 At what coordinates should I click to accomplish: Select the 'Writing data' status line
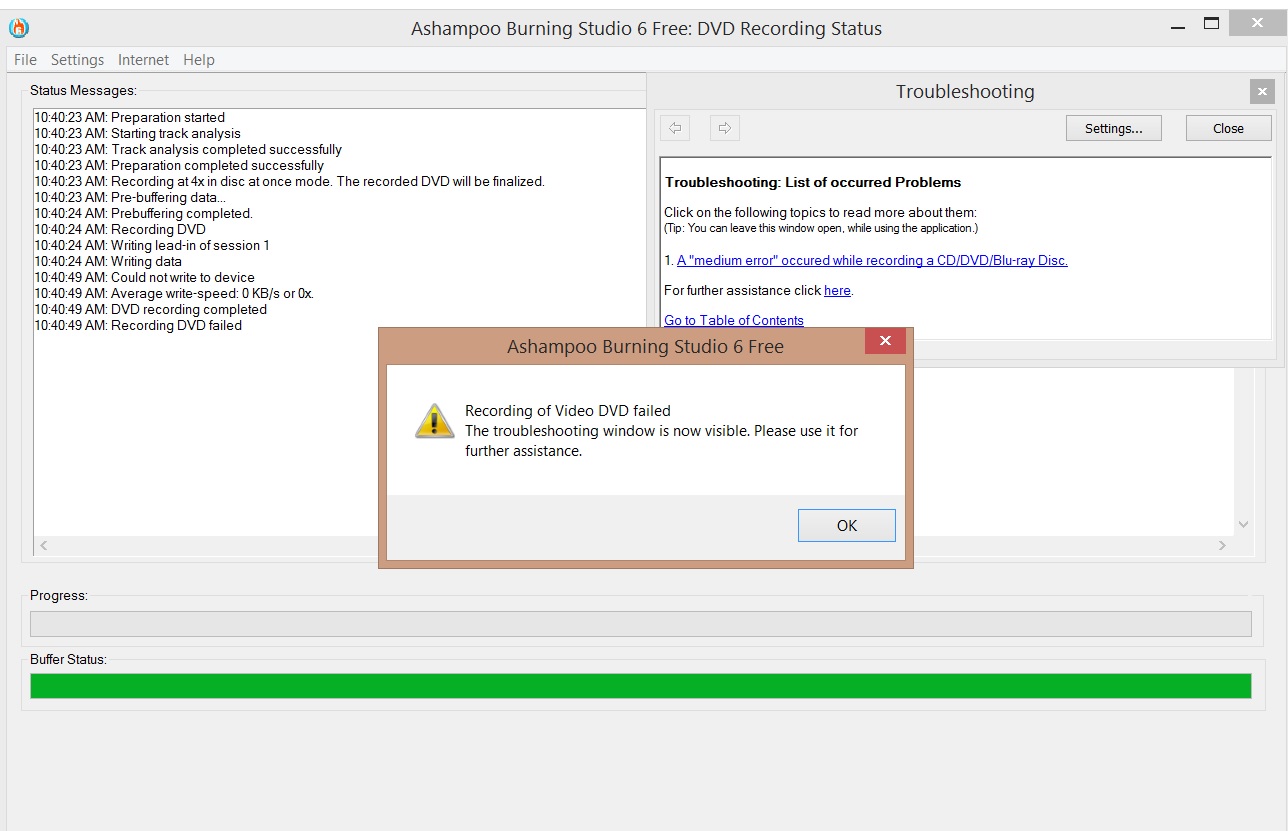(x=109, y=261)
